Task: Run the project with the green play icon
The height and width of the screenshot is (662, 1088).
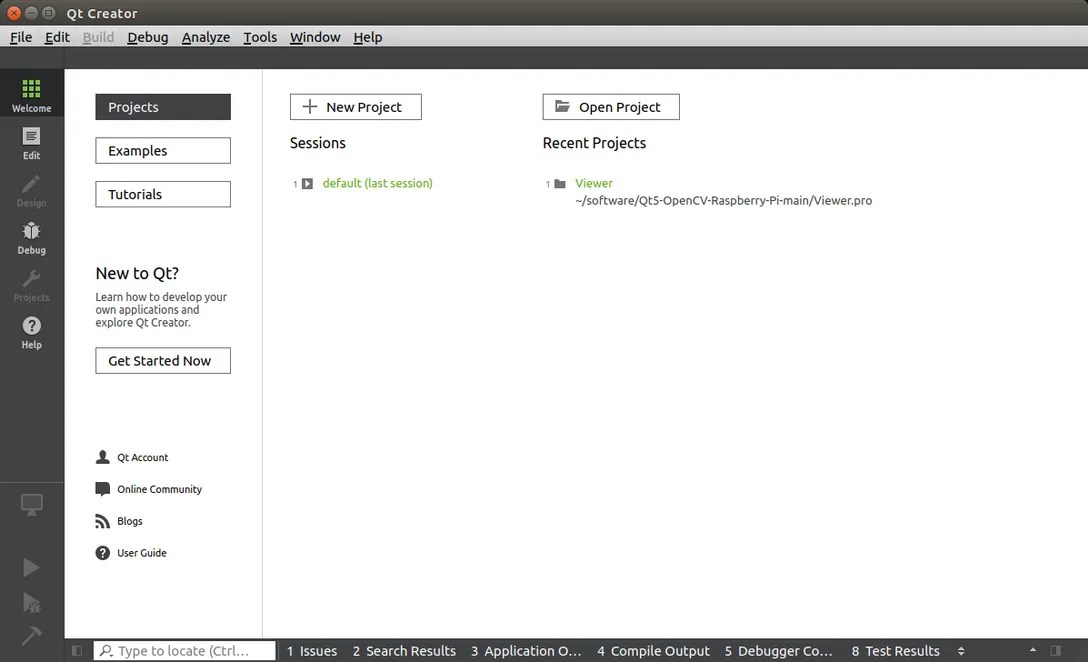Action: (31, 567)
